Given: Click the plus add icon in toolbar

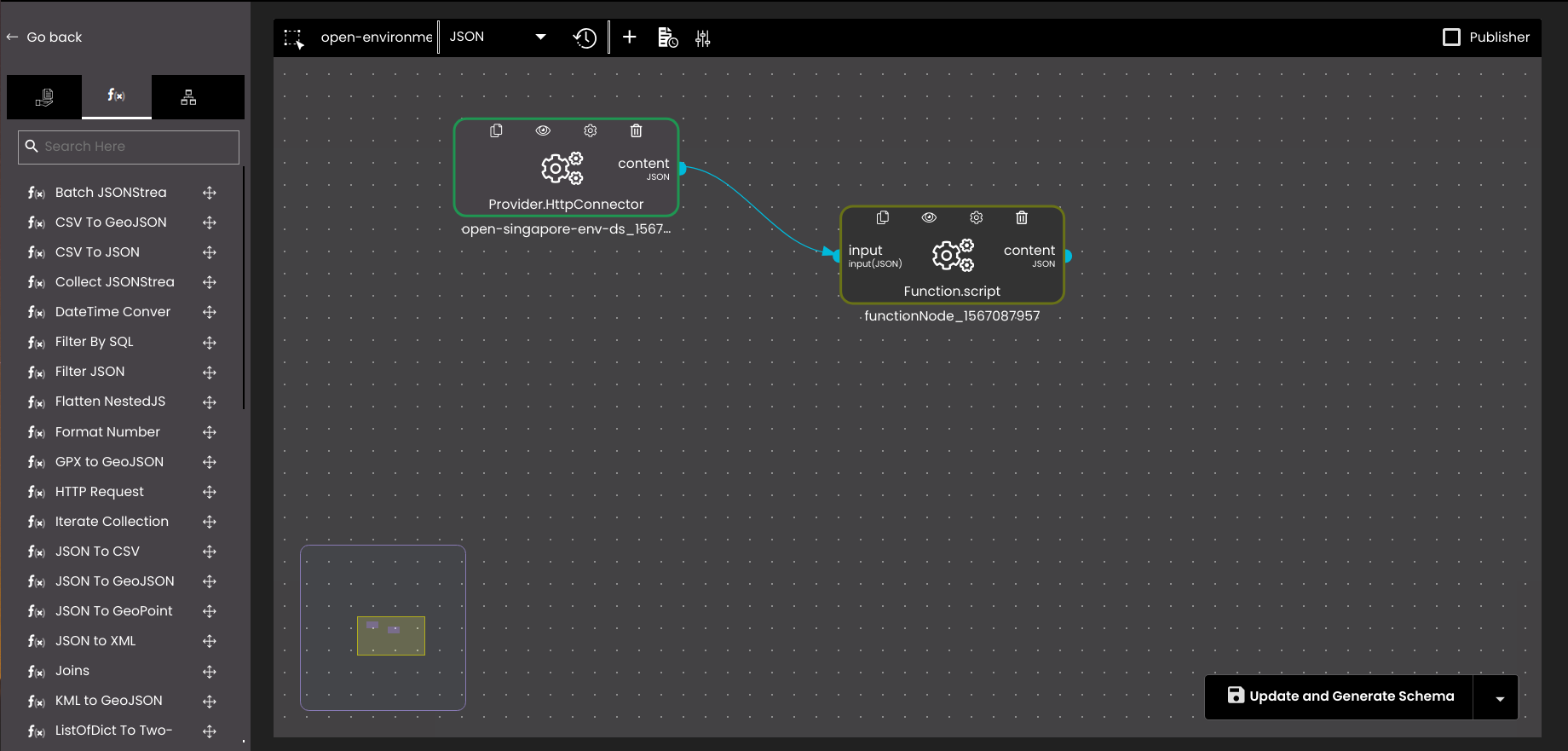Looking at the screenshot, I should coord(630,38).
